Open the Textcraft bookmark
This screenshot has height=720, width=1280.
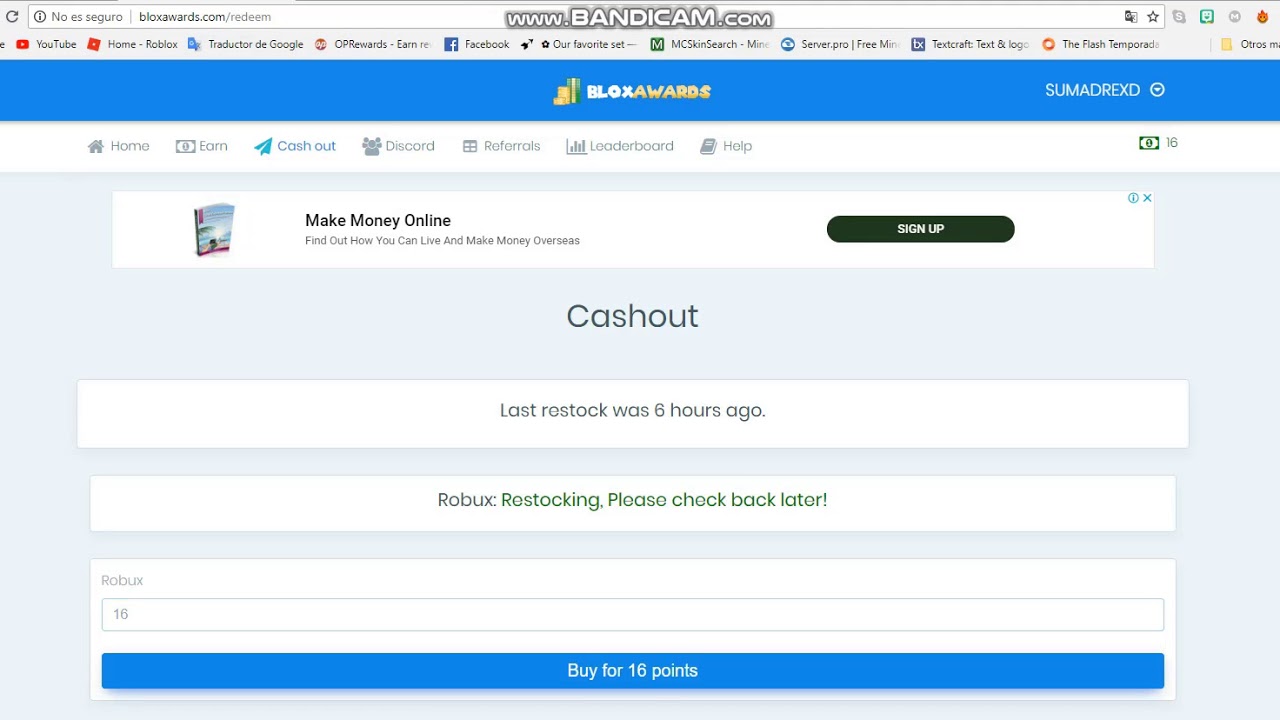970,44
